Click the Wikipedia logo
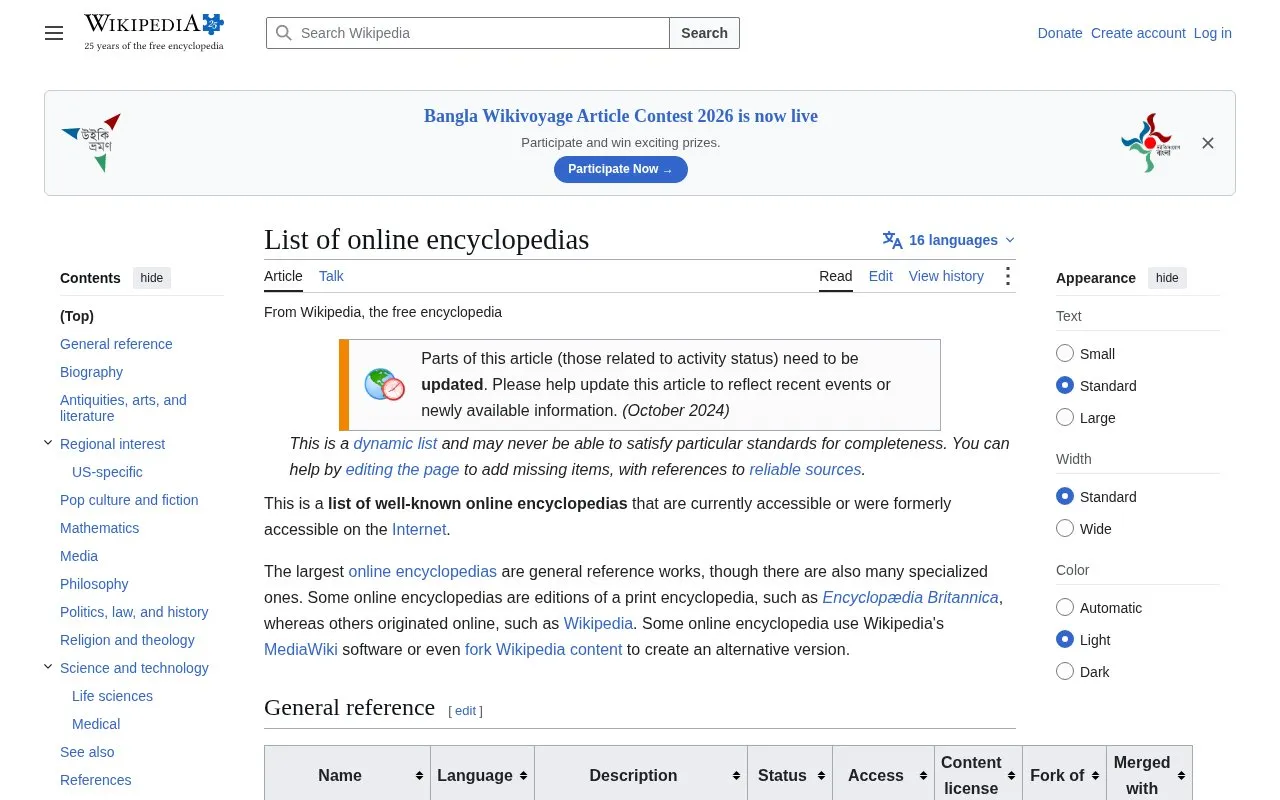 tap(154, 32)
